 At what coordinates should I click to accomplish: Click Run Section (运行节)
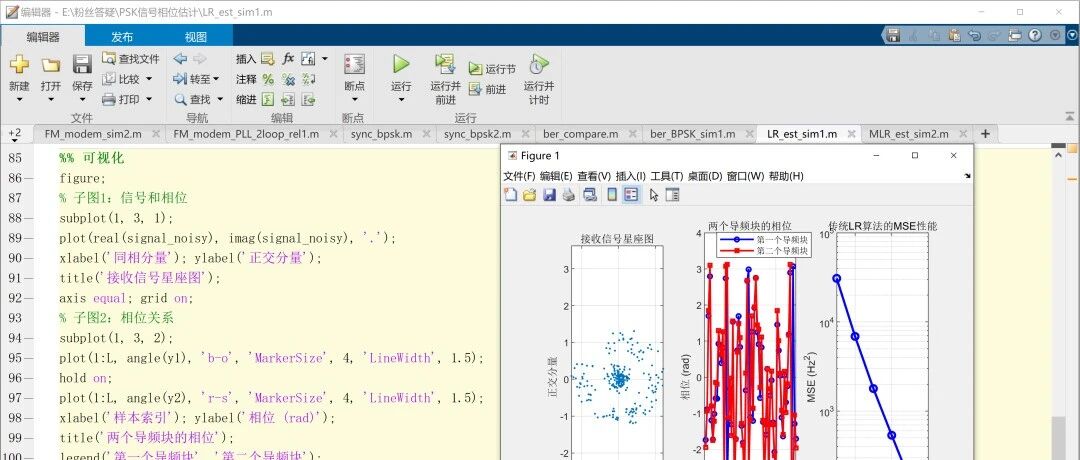point(492,69)
